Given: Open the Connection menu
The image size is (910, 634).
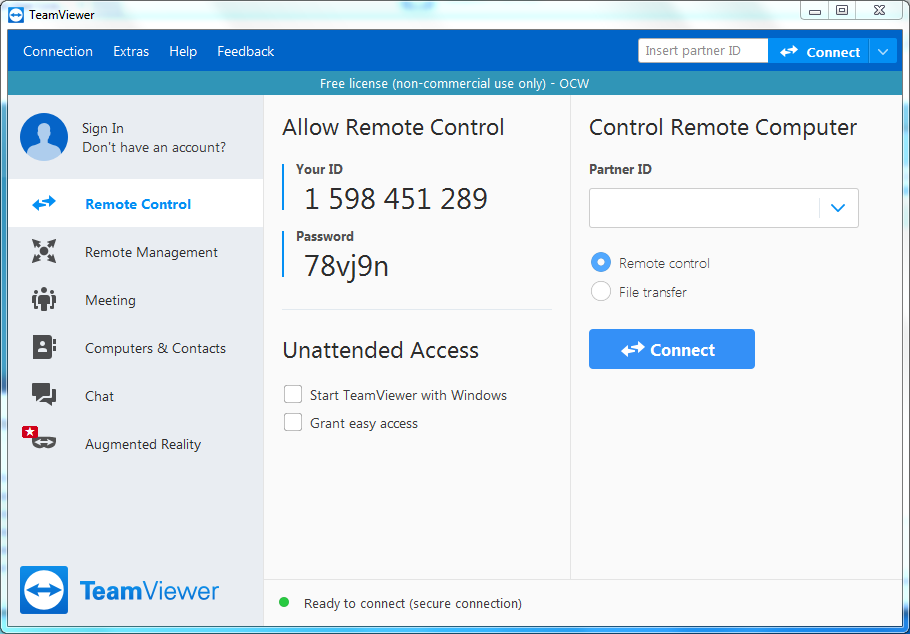Looking at the screenshot, I should [x=58, y=51].
